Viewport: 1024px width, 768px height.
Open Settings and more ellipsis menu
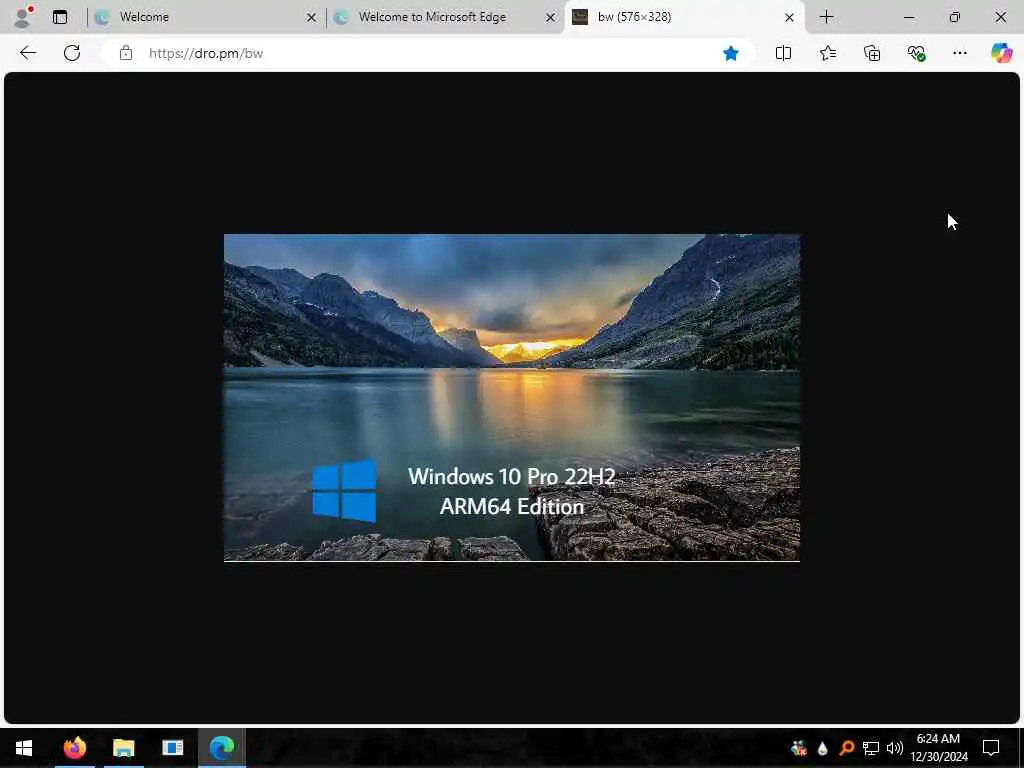(959, 53)
